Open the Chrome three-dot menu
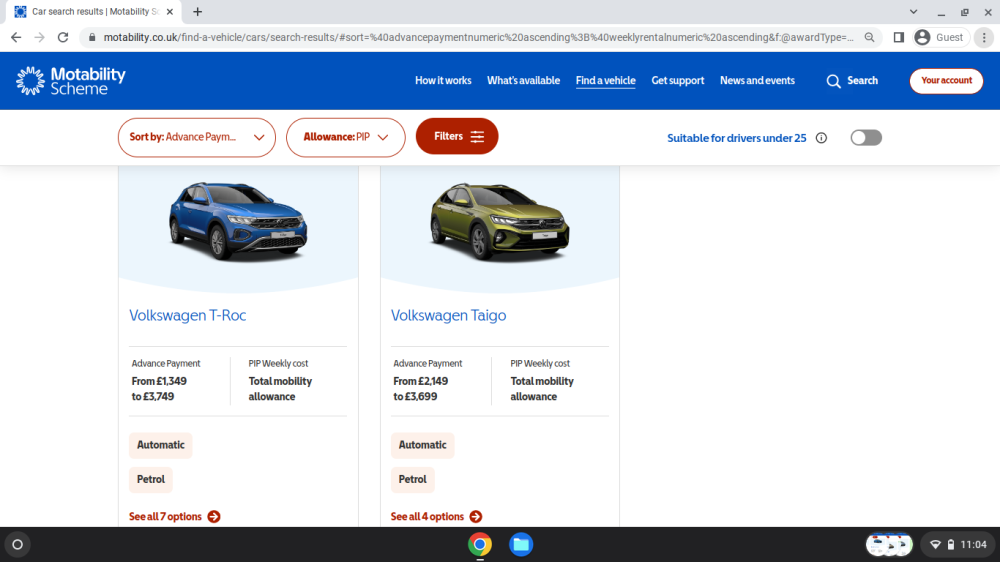The image size is (1000, 562). tap(984, 38)
